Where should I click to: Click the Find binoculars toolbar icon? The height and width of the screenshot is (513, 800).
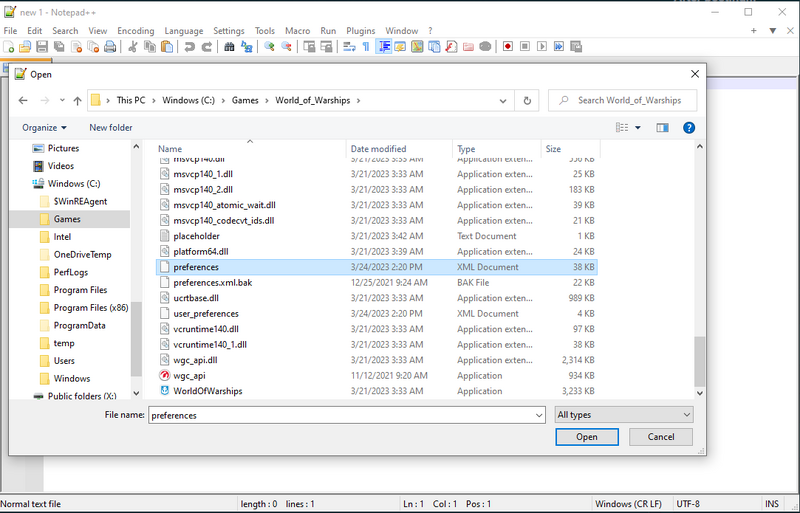pos(229,47)
